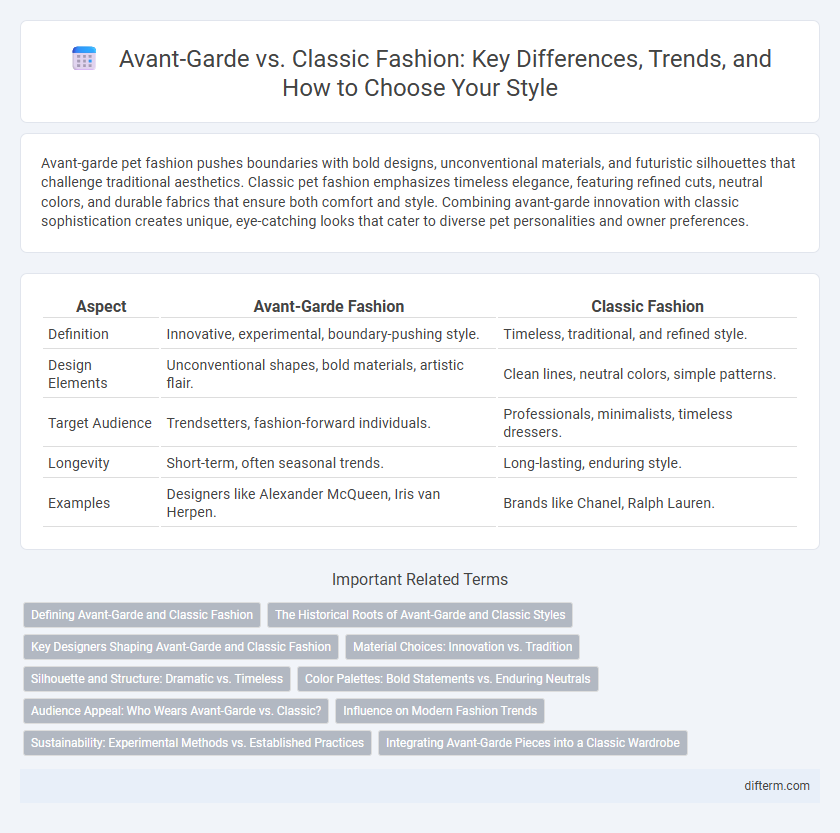The image size is (840, 833).
Task: Open 'Silhouette and Structure: Dramatic vs. Timeless'
Action: [x=157, y=679]
